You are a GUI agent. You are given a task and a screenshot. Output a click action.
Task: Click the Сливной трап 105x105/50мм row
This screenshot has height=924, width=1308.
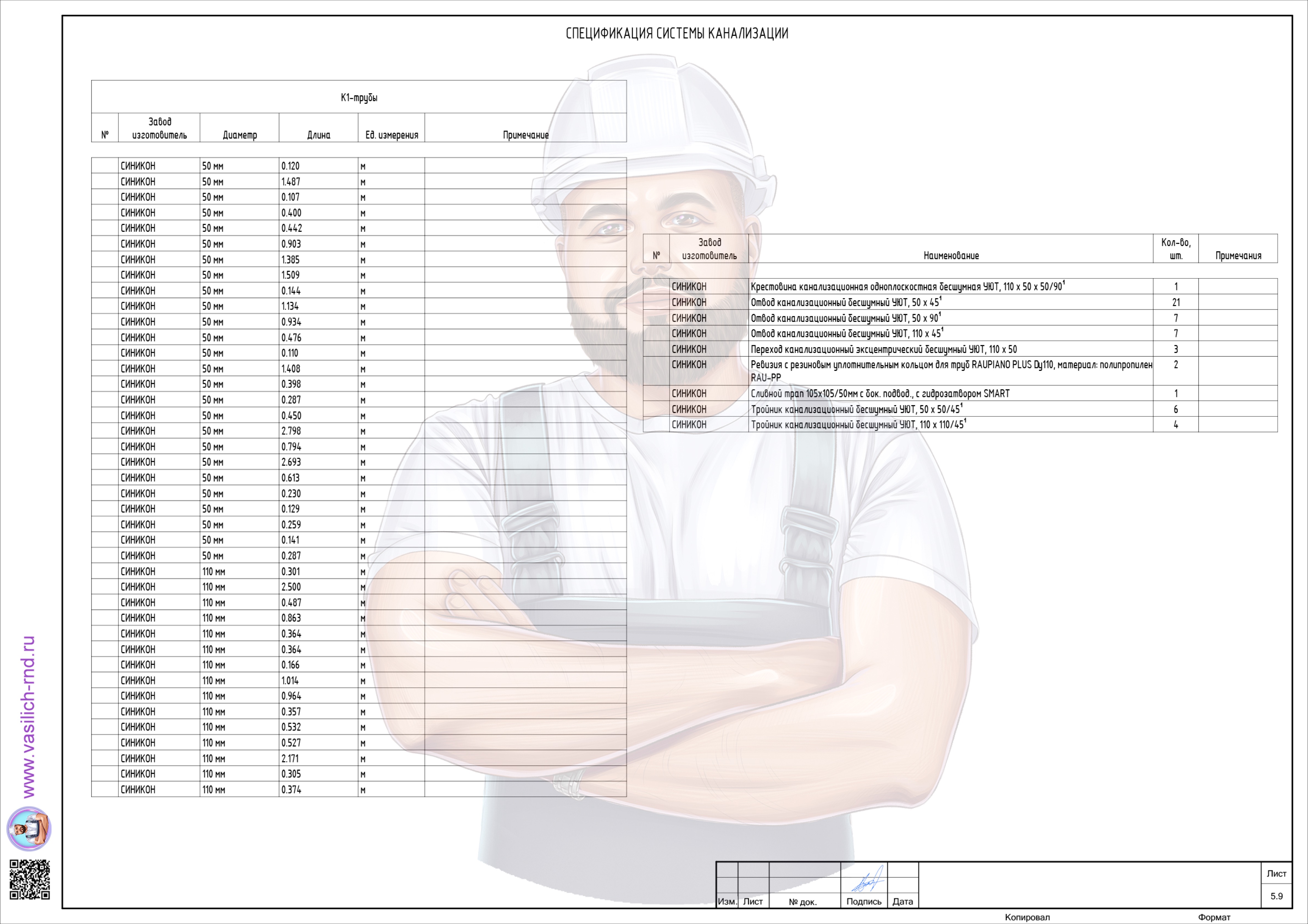pyautogui.click(x=880, y=393)
